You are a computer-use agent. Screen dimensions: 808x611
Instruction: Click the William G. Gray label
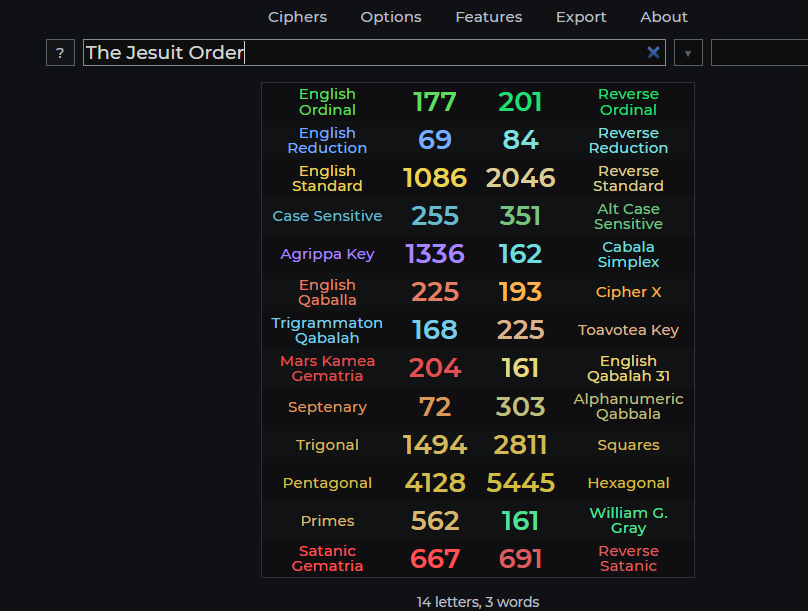click(628, 520)
